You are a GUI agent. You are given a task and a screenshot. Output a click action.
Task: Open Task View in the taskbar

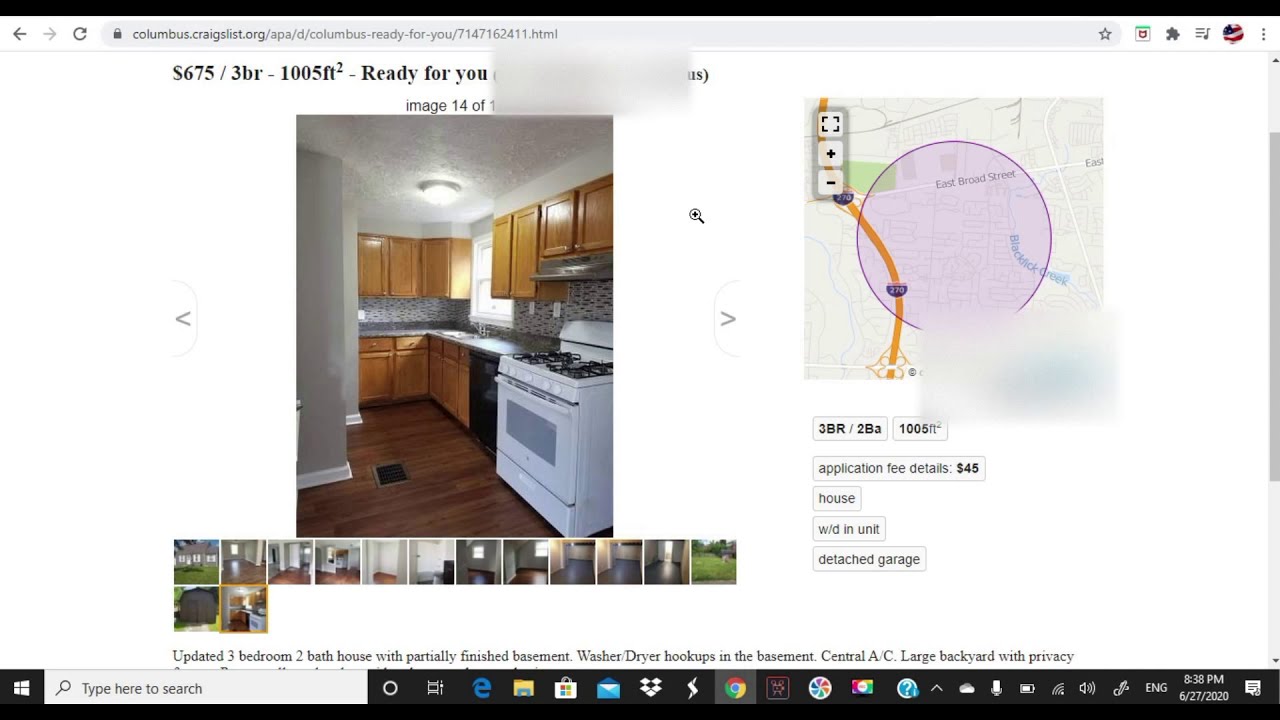coord(435,688)
